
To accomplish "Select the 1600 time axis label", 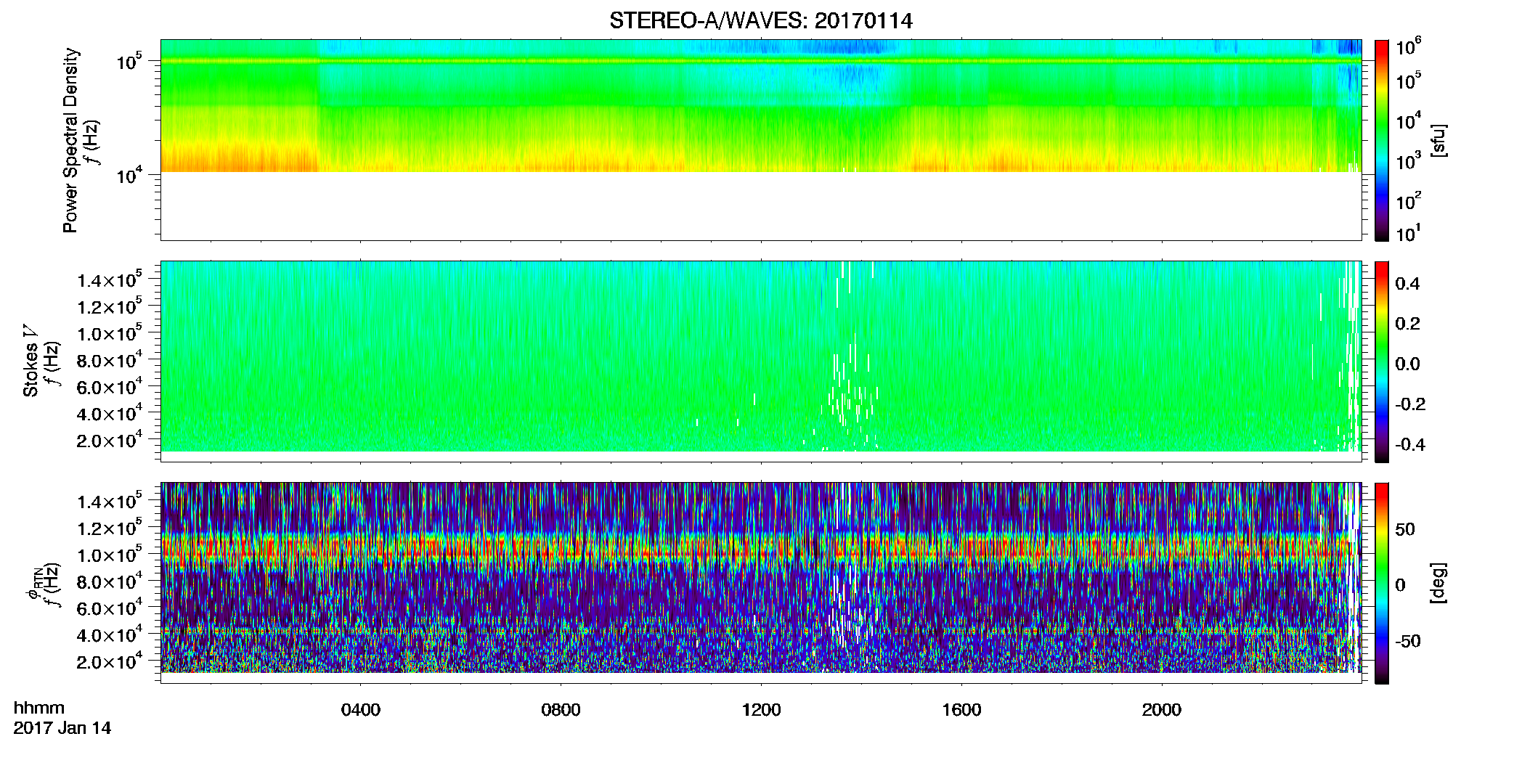I will point(961,710).
